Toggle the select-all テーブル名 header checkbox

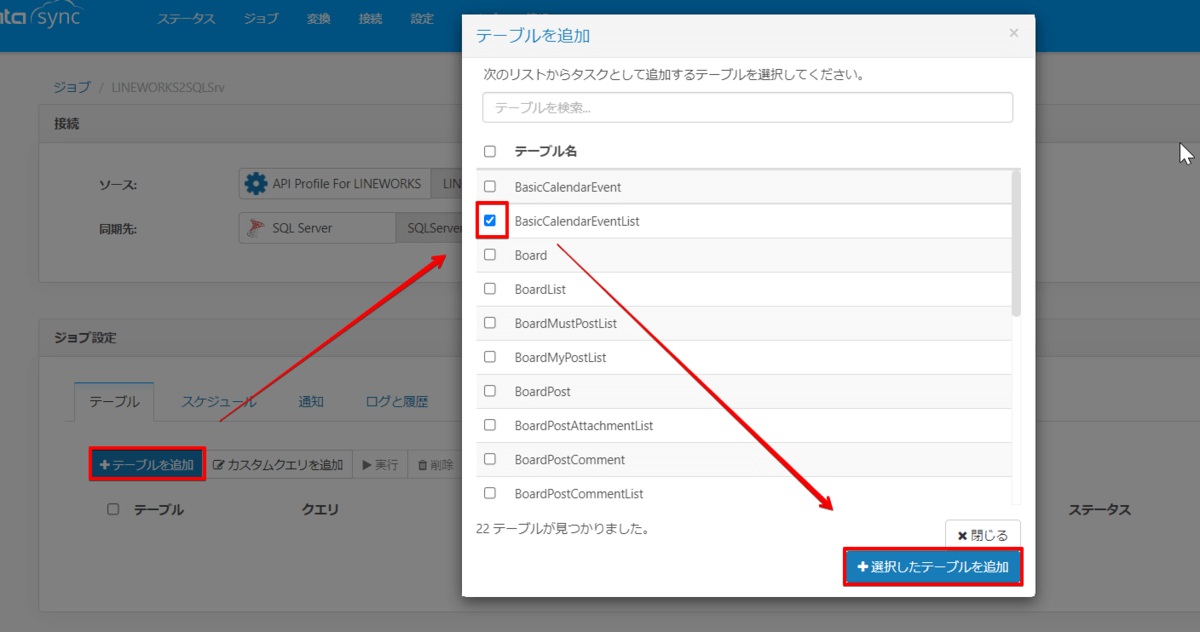coord(490,152)
